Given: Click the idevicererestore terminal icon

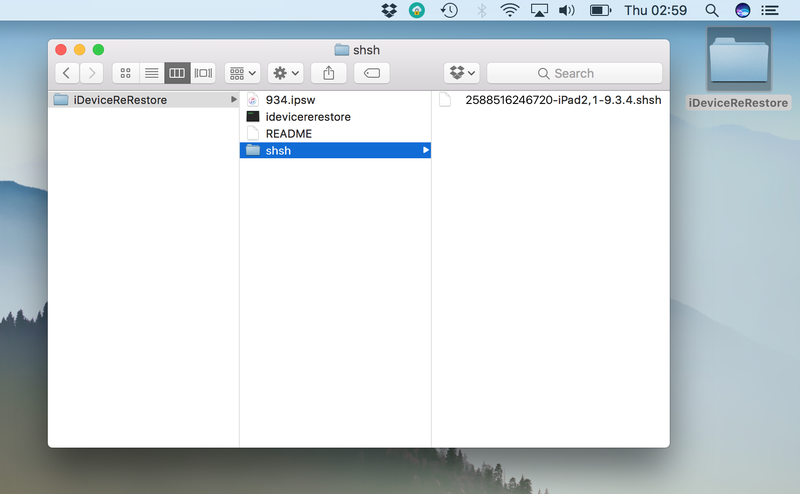Looking at the screenshot, I should coord(253,117).
